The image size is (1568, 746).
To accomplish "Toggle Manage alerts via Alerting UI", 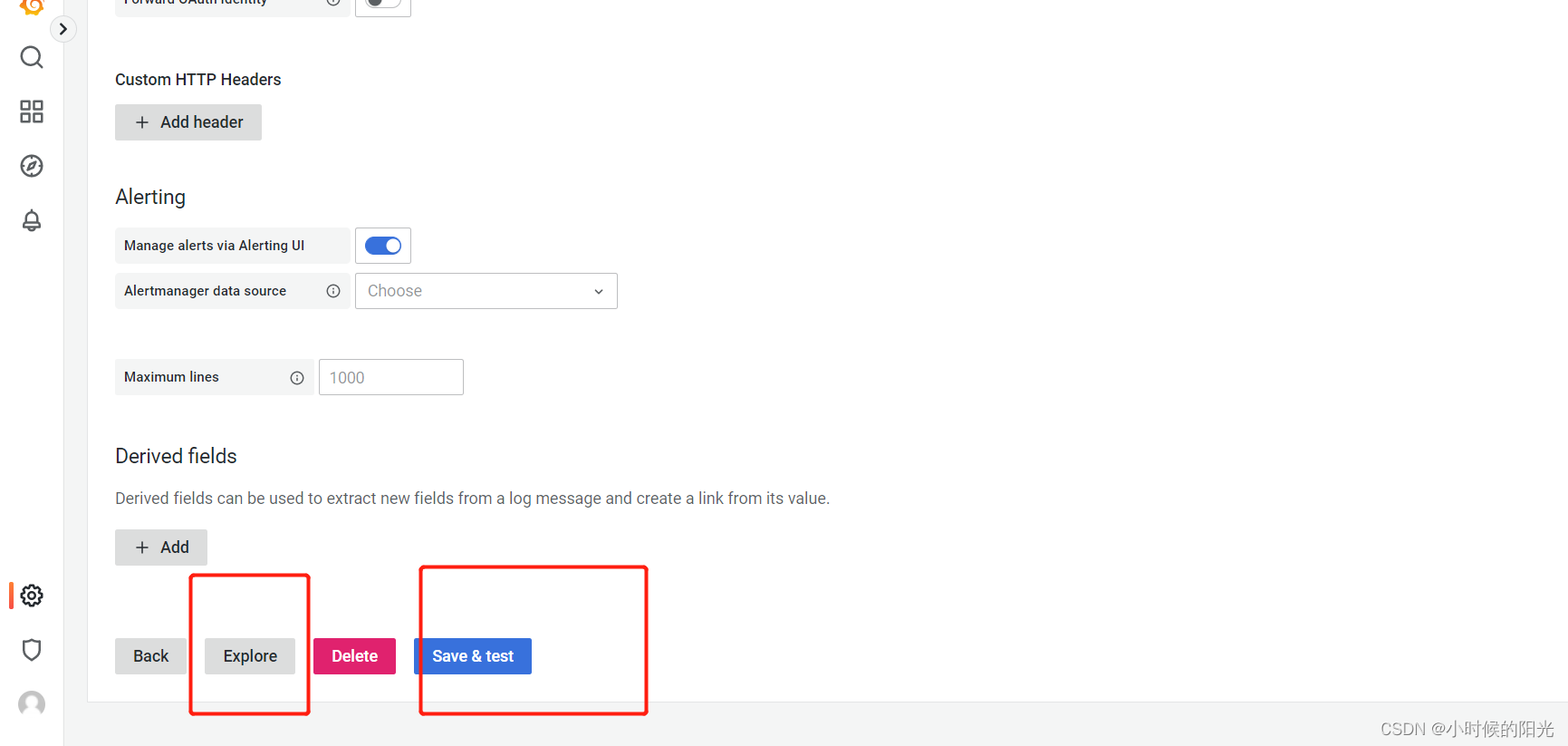I will 383,246.
